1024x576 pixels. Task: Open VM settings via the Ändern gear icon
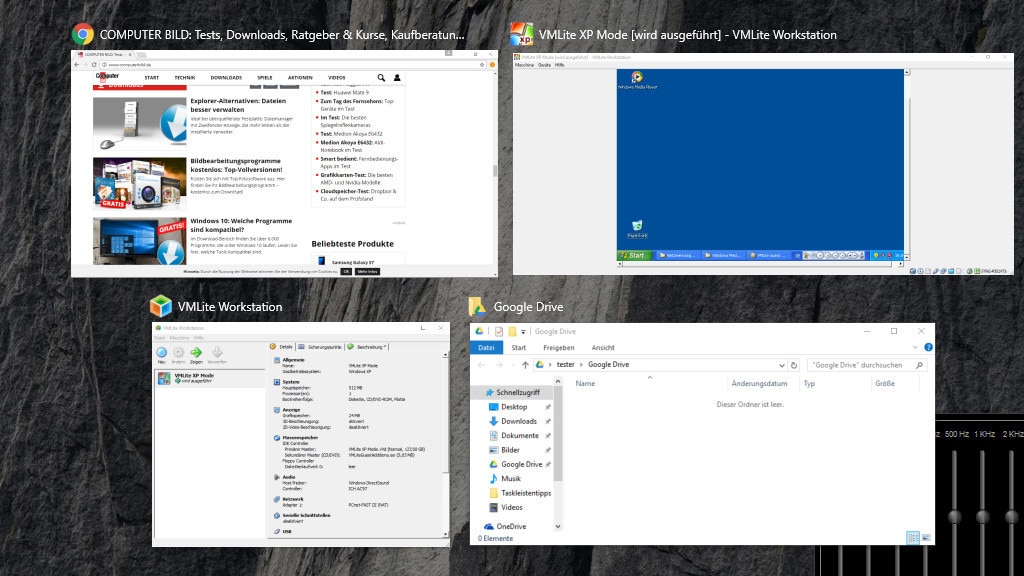click(178, 350)
